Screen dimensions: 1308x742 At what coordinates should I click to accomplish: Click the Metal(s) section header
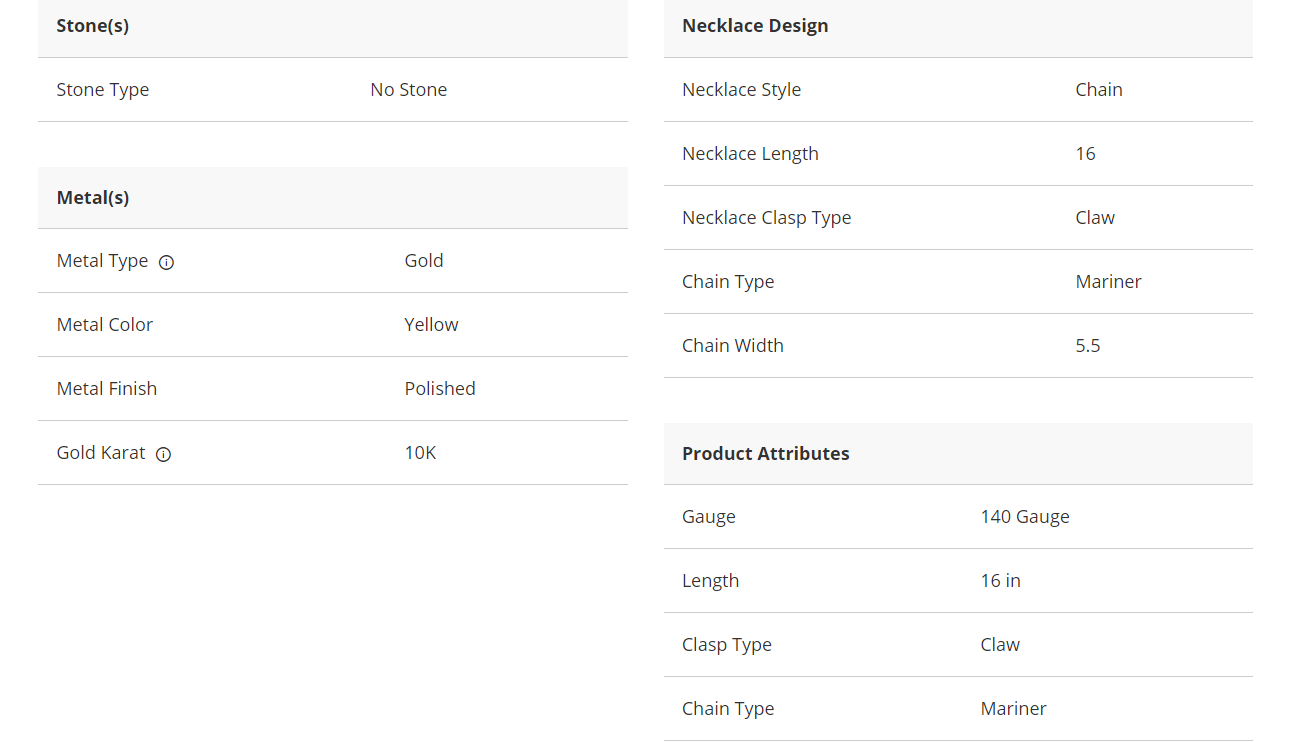(x=333, y=198)
